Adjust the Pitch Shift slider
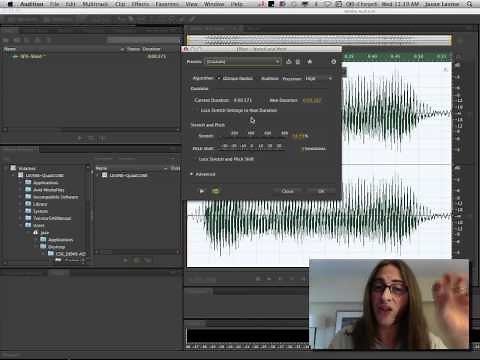Image resolution: width=480 pixels, height=360 pixels. (x=252, y=148)
